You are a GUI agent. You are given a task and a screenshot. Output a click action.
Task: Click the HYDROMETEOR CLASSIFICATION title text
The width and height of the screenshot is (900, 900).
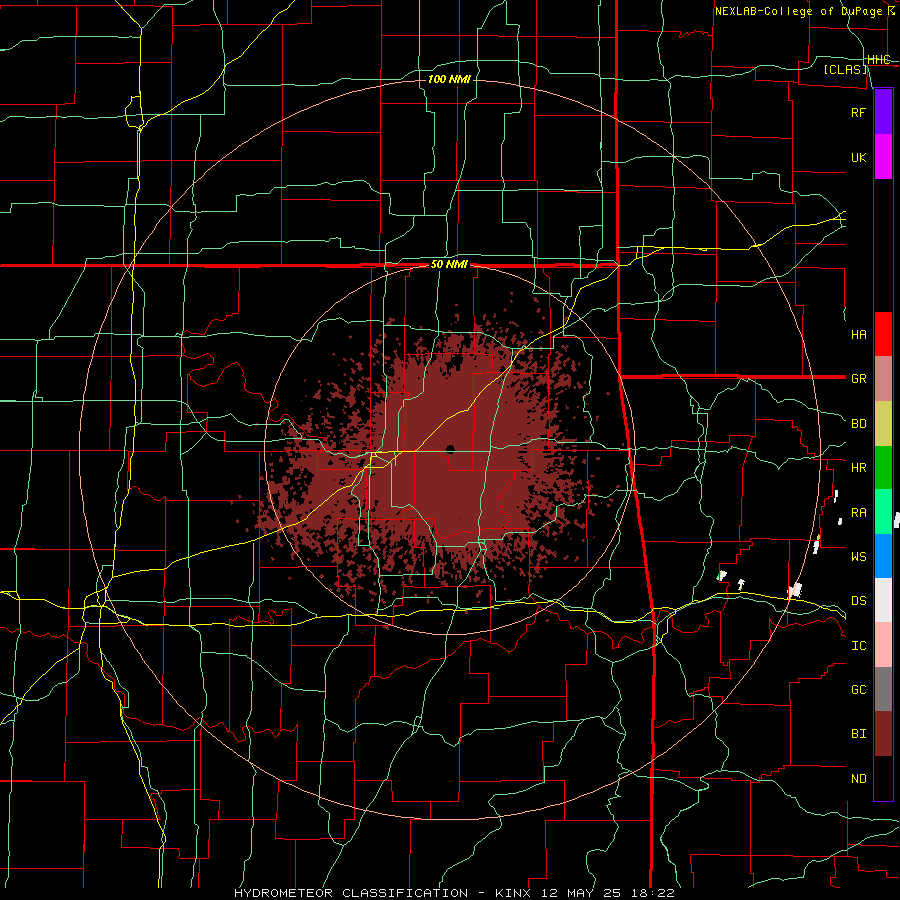pyautogui.click(x=351, y=893)
